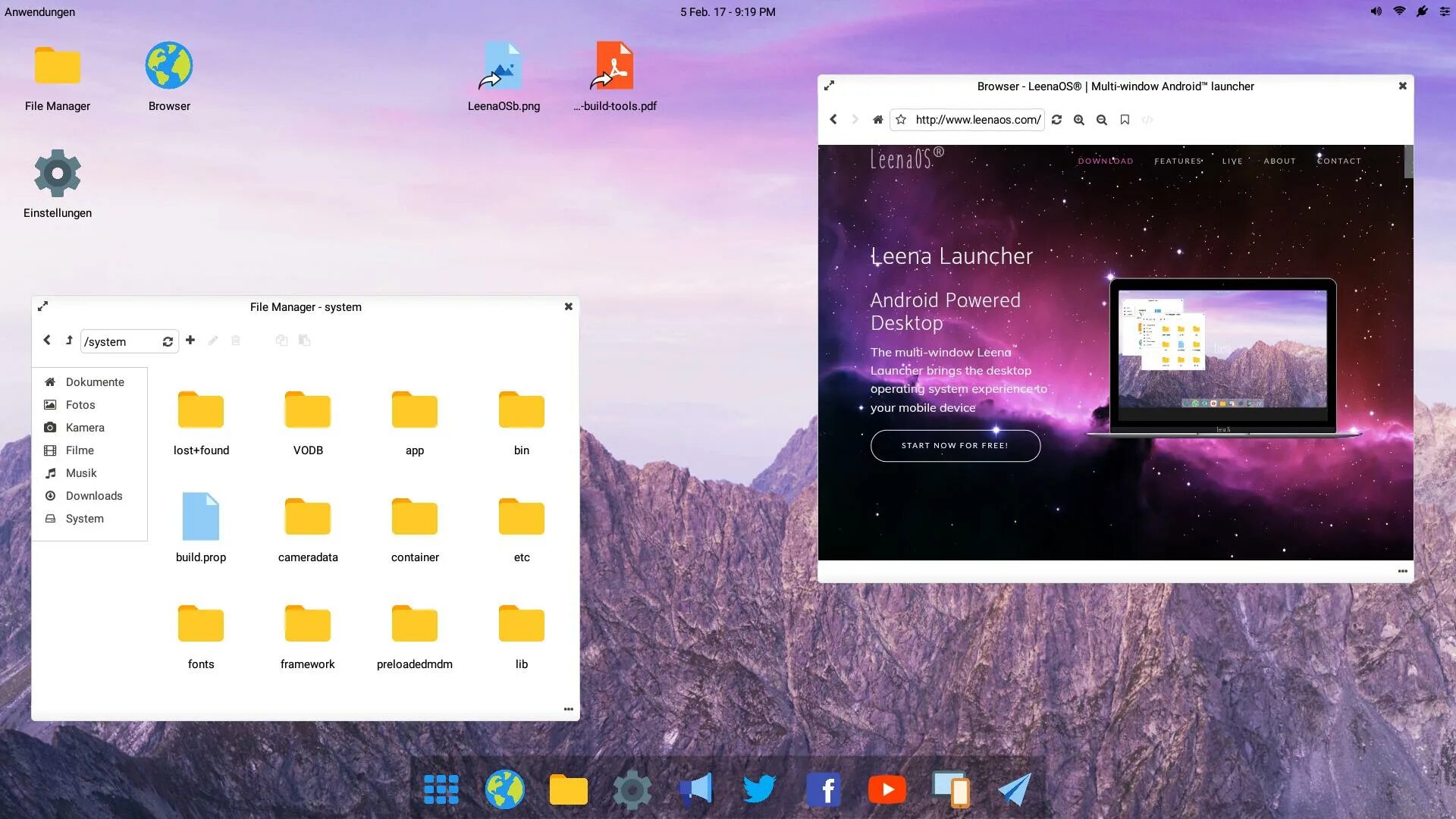1456x819 pixels.
Task: Reload the page in the browser toolbar
Action: [1056, 120]
